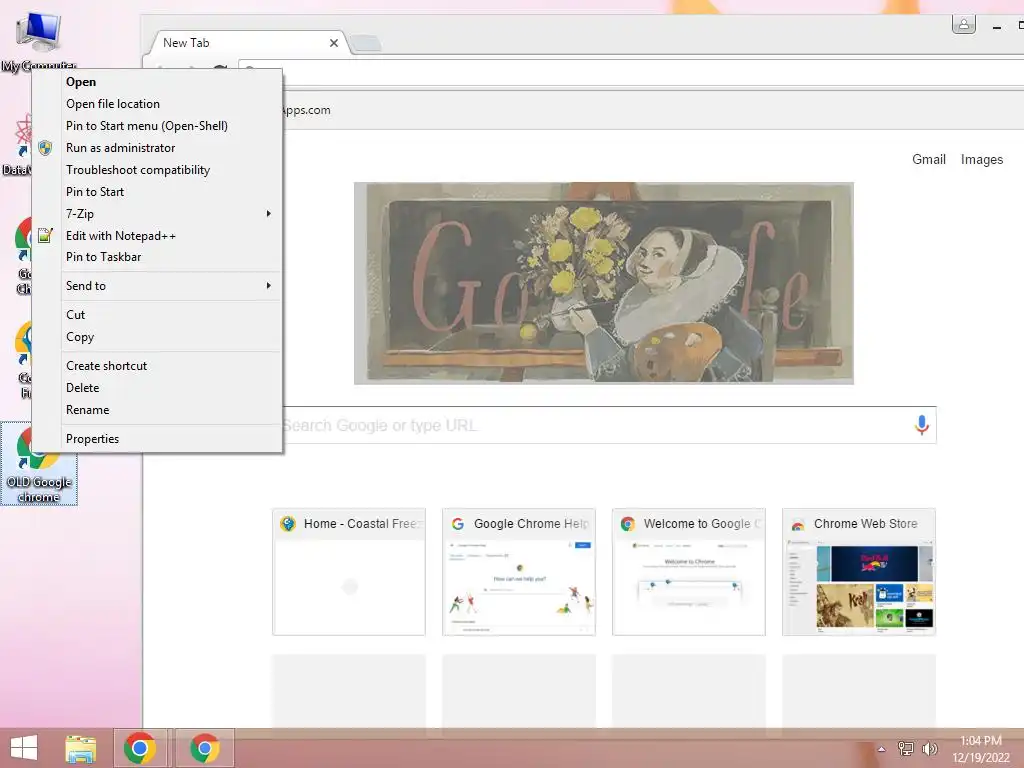1024x768 pixels.
Task: Click the Chrome address bar
Action: pos(630,72)
